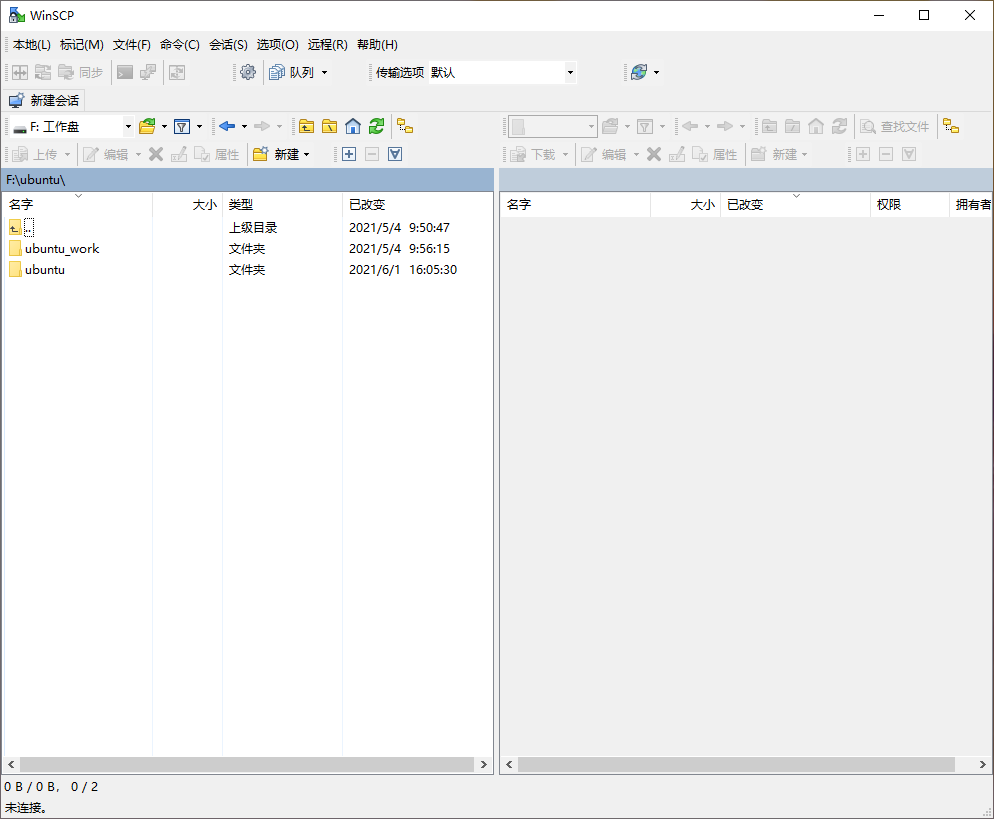Screen dimensions: 994x819
Task: Click the remote directory tree icon
Action: 951,126
